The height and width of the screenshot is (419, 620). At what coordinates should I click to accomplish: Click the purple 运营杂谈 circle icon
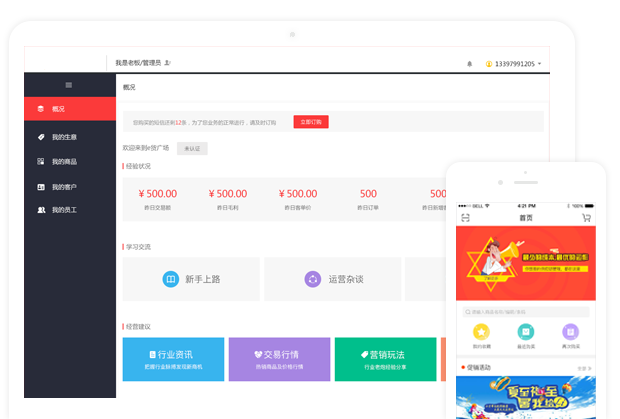click(x=313, y=279)
